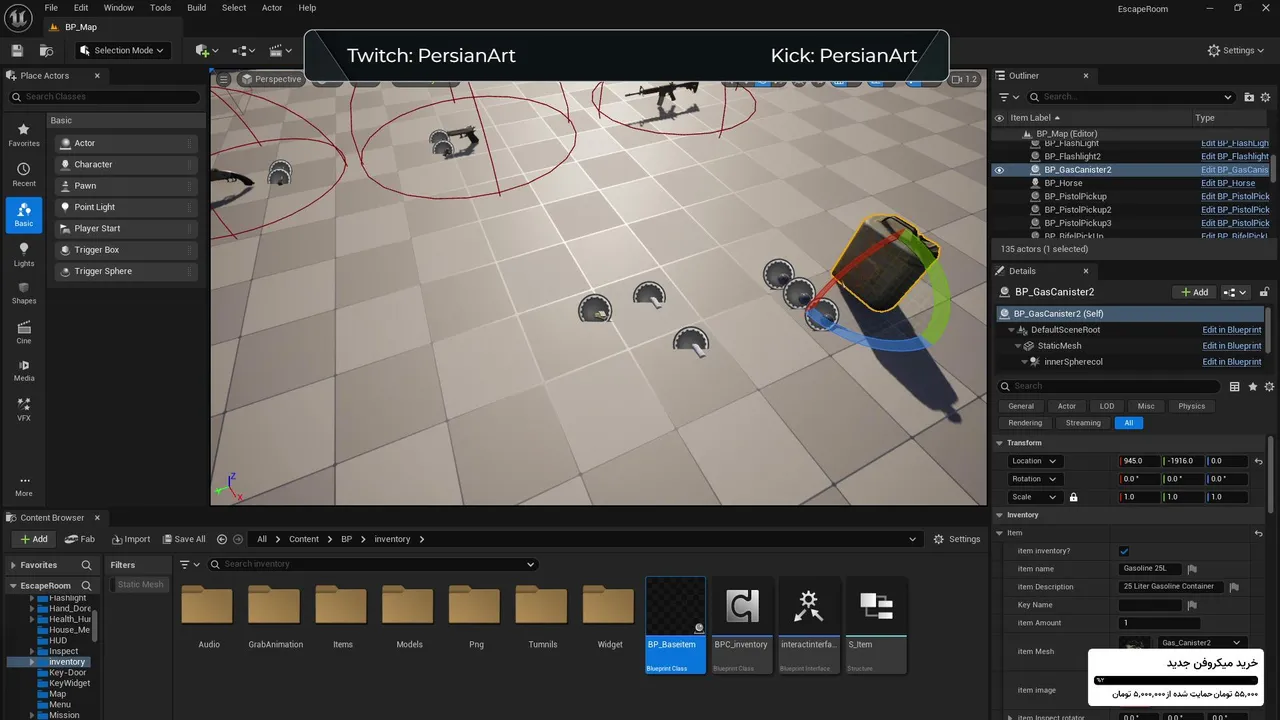Image resolution: width=1280 pixels, height=720 pixels.
Task: Click Add button in Details panel
Action: click(x=1194, y=292)
